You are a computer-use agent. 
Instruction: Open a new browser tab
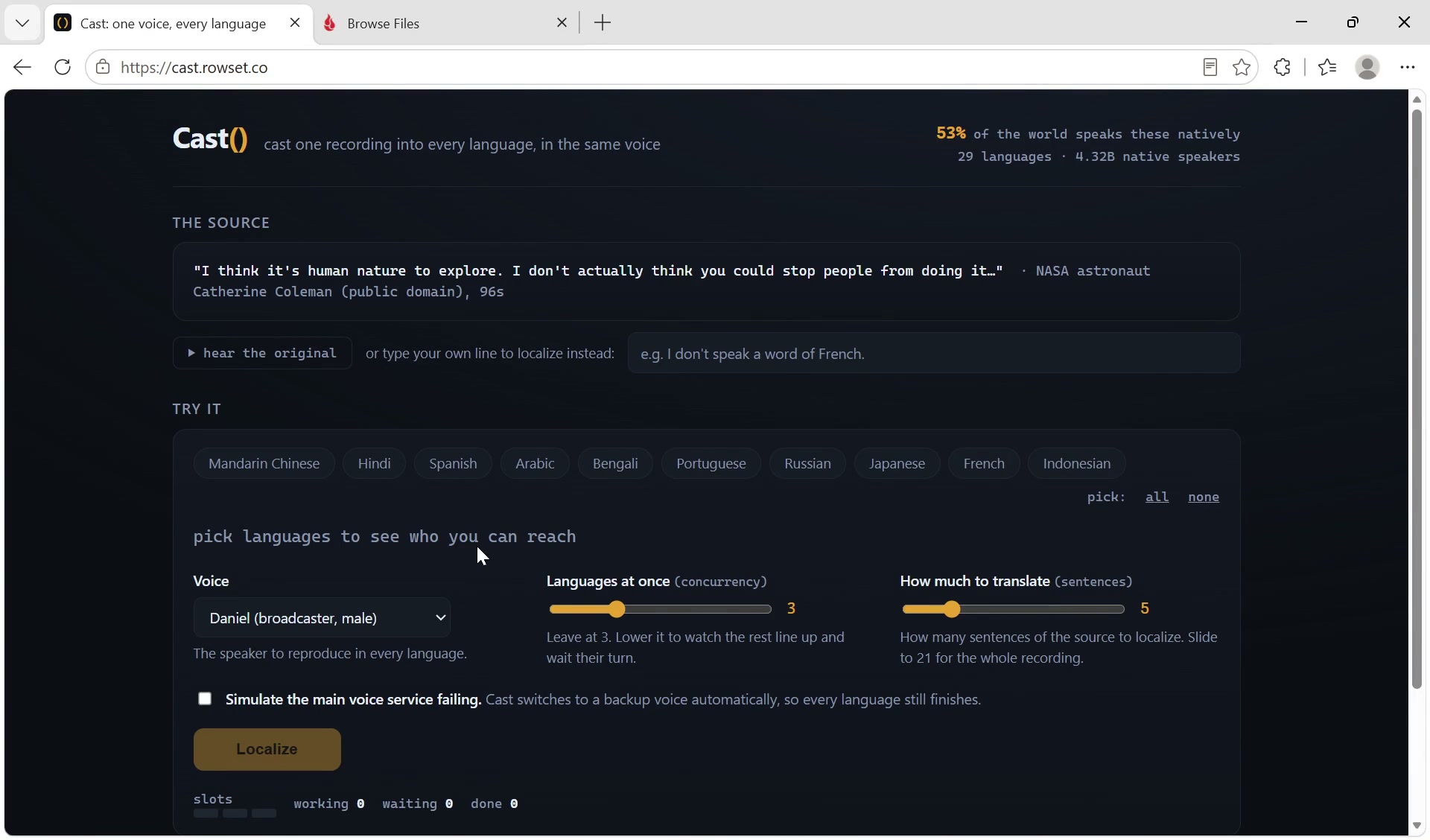pos(603,23)
